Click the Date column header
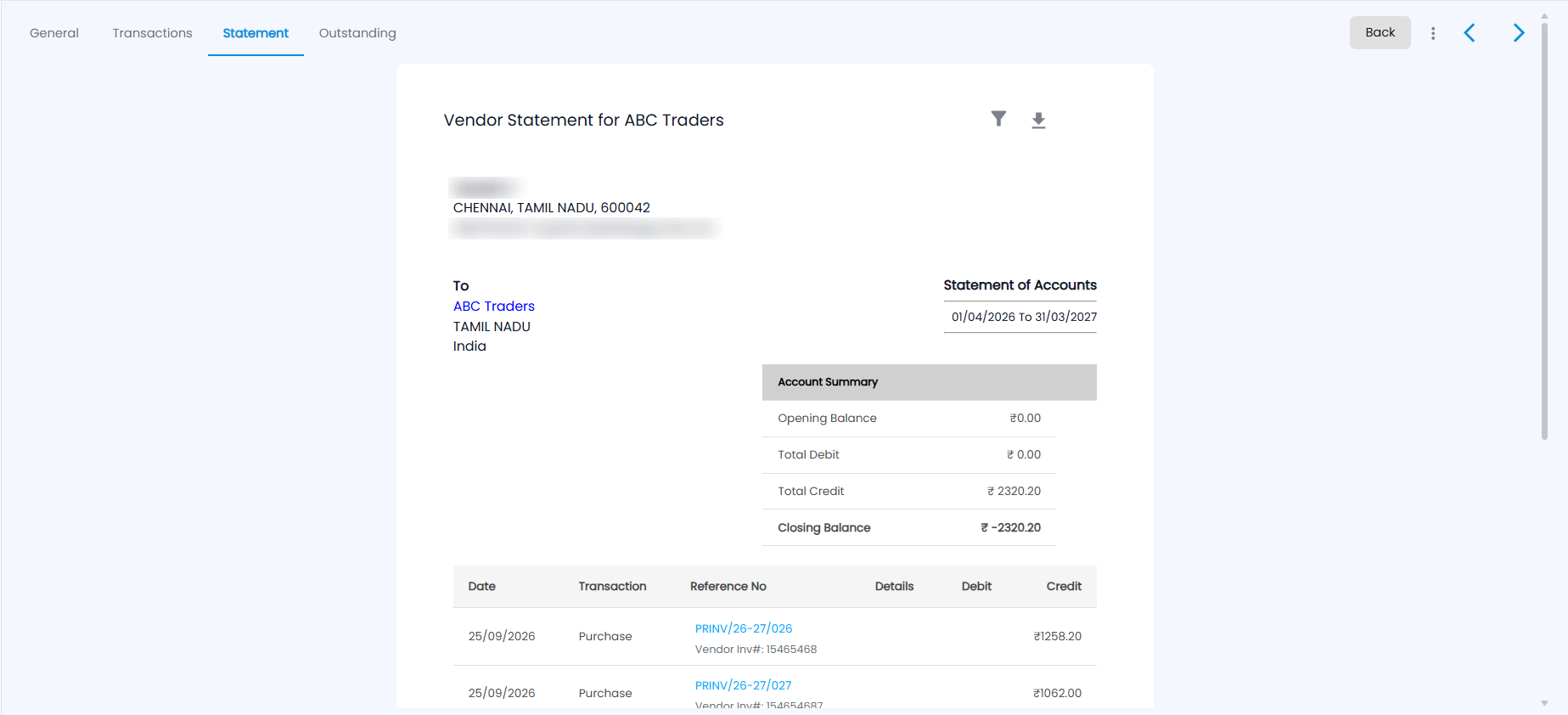Viewport: 1568px width, 715px height. pyautogui.click(x=482, y=586)
